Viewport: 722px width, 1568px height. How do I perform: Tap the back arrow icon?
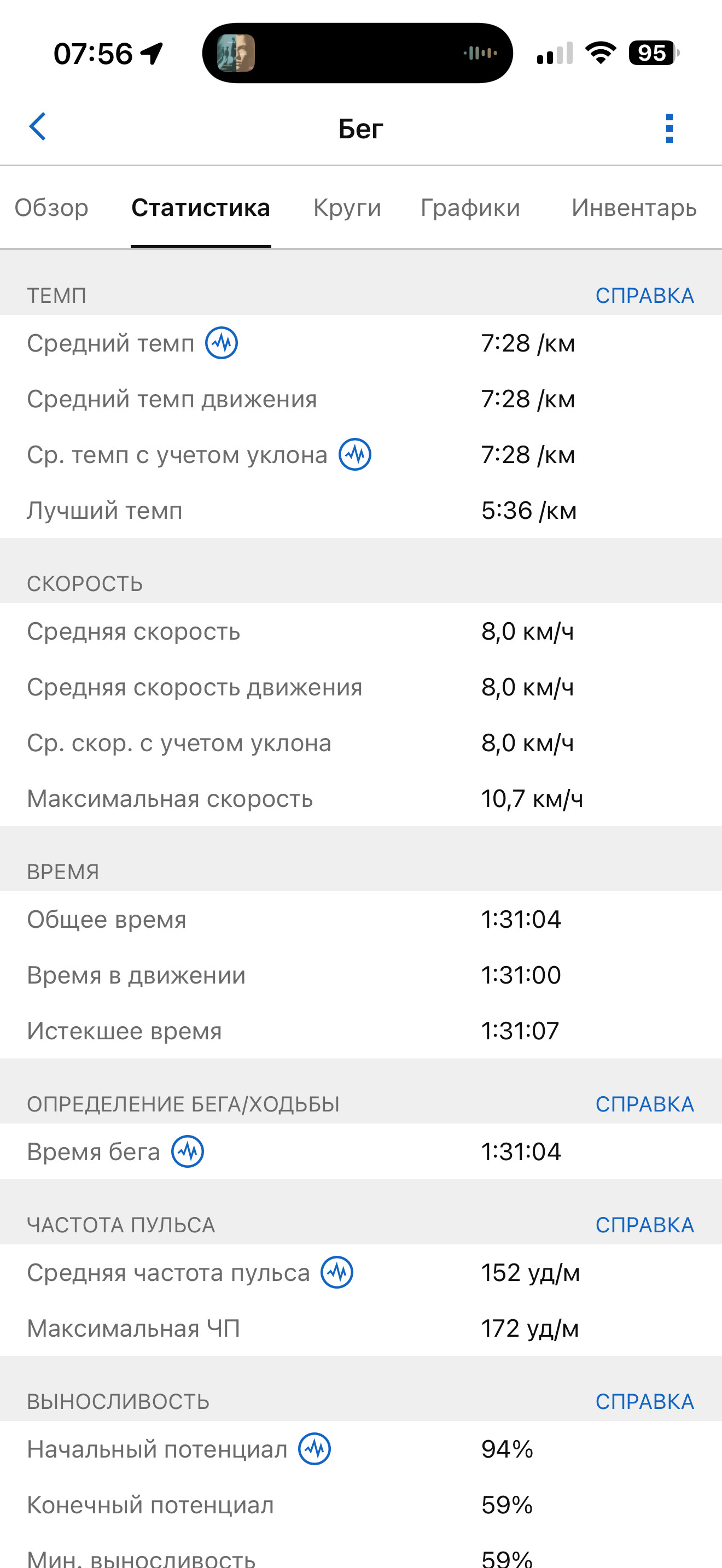point(38,127)
